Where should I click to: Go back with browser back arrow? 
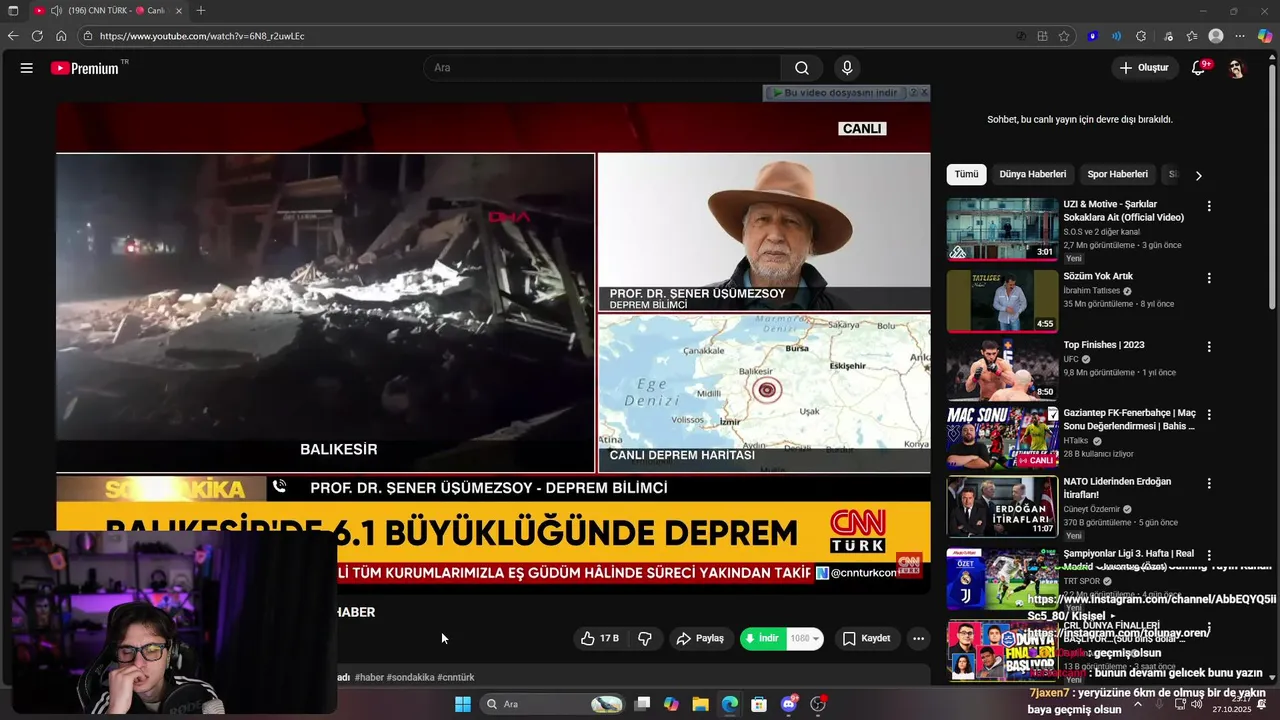(x=13, y=36)
